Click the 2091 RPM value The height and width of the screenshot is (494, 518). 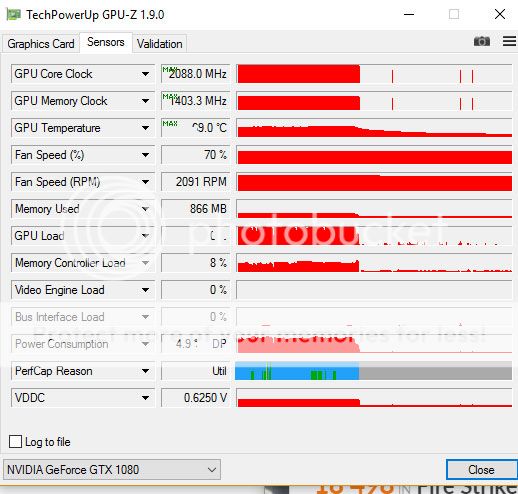[x=196, y=182]
